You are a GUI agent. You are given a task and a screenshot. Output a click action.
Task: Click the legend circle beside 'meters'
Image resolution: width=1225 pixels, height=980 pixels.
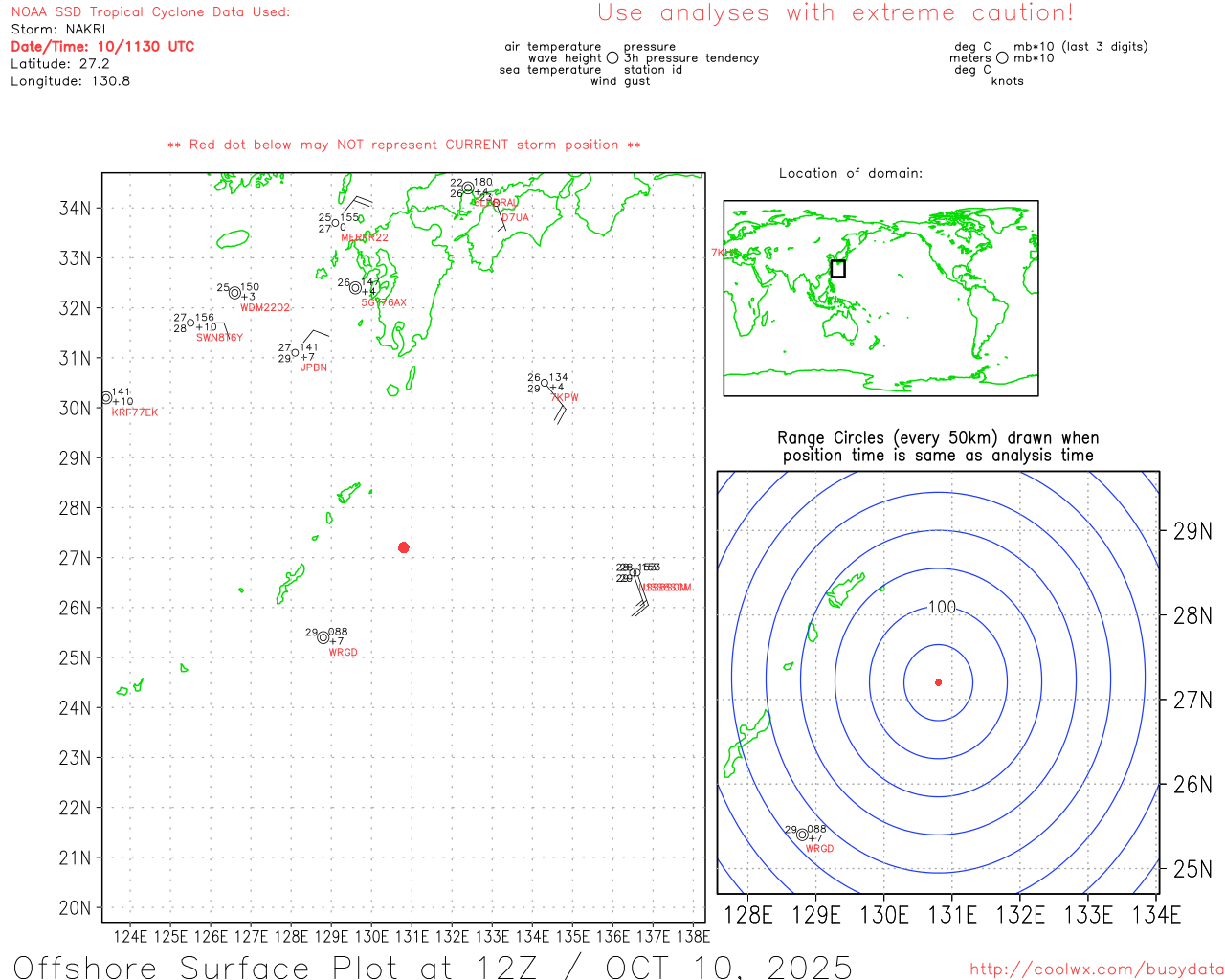click(x=1002, y=58)
